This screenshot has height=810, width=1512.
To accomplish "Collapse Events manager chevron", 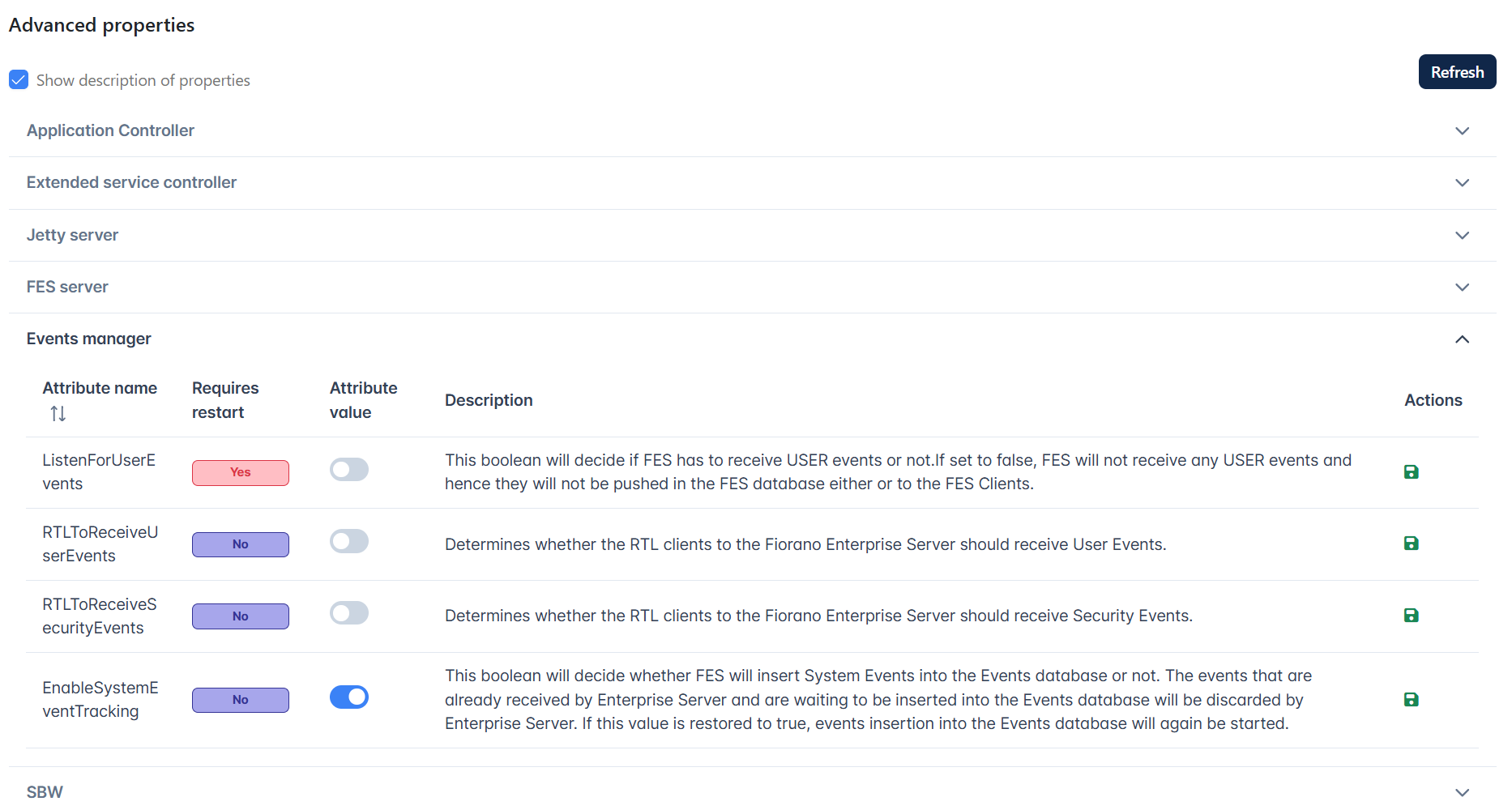I will [x=1462, y=339].
